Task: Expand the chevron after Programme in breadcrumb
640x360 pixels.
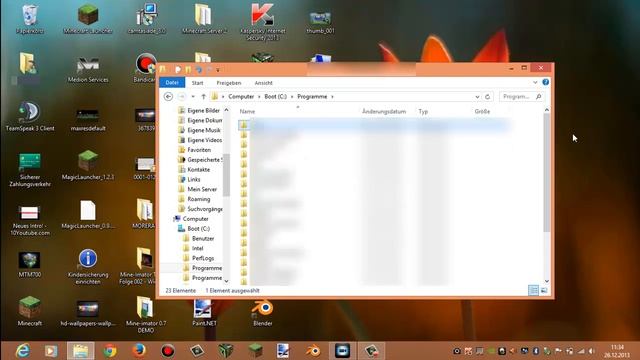Action: point(332,97)
